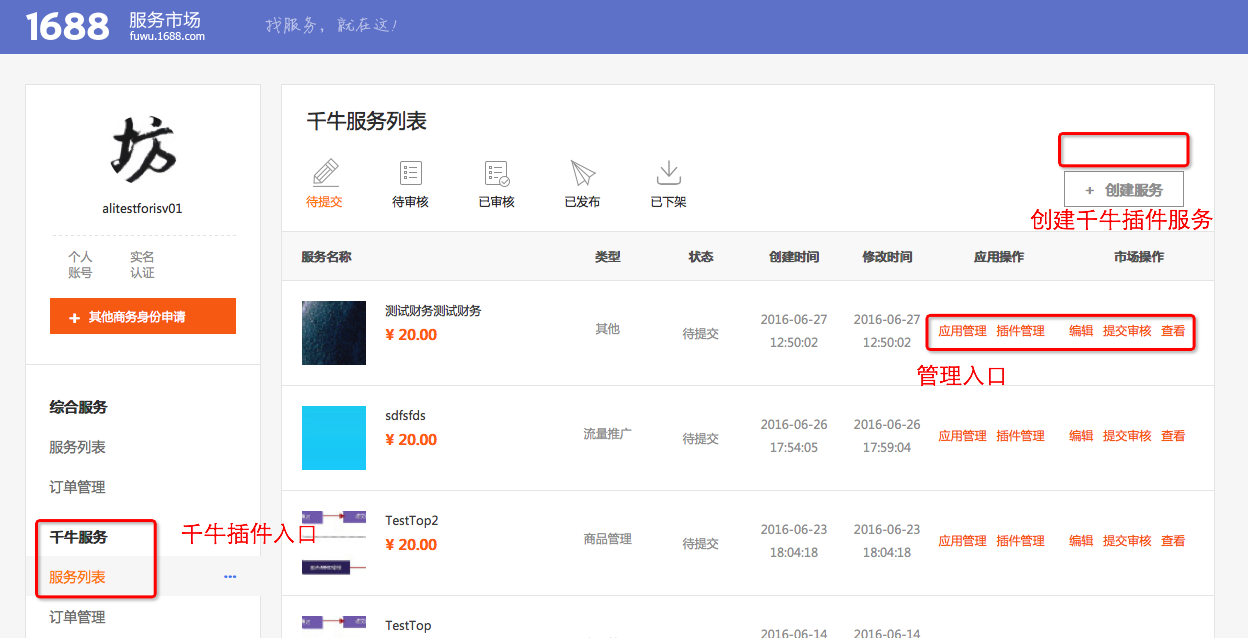Screen dimensions: 1248x638
Task: Click the 已下架 download icon
Action: 668,172
